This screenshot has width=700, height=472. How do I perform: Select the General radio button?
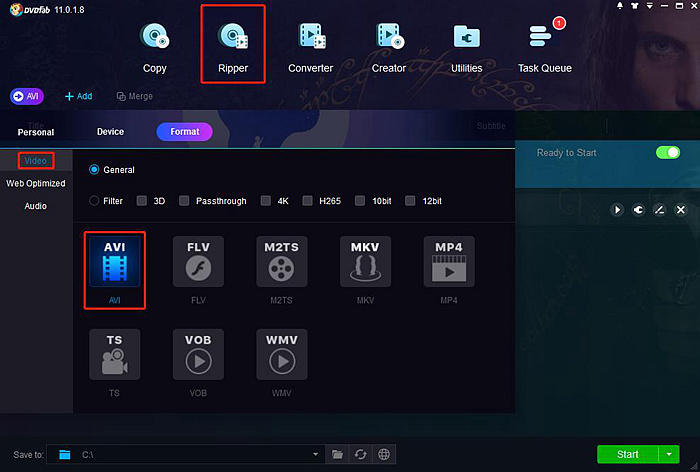pyautogui.click(x=94, y=170)
